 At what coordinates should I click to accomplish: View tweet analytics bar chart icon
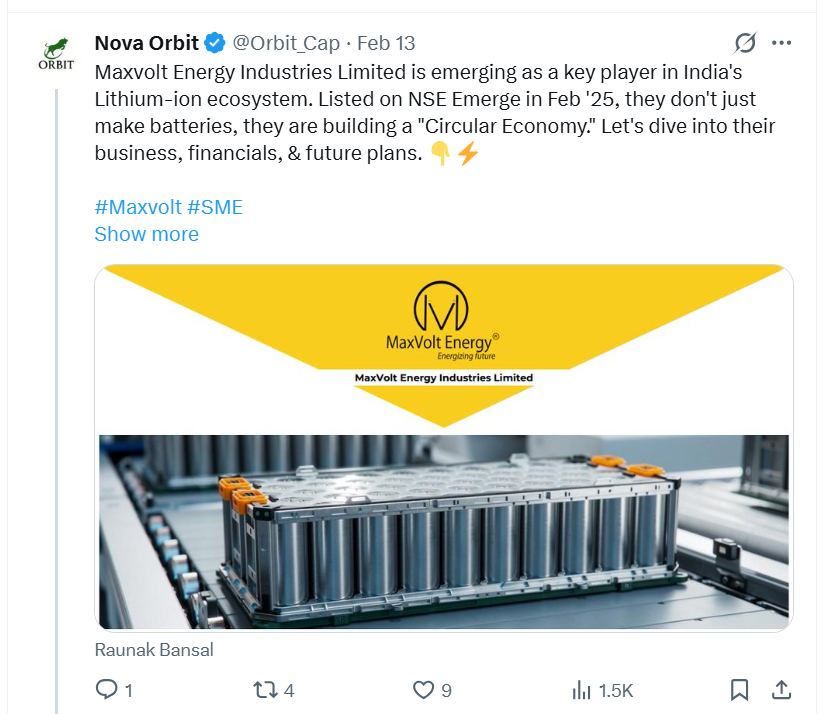581,689
